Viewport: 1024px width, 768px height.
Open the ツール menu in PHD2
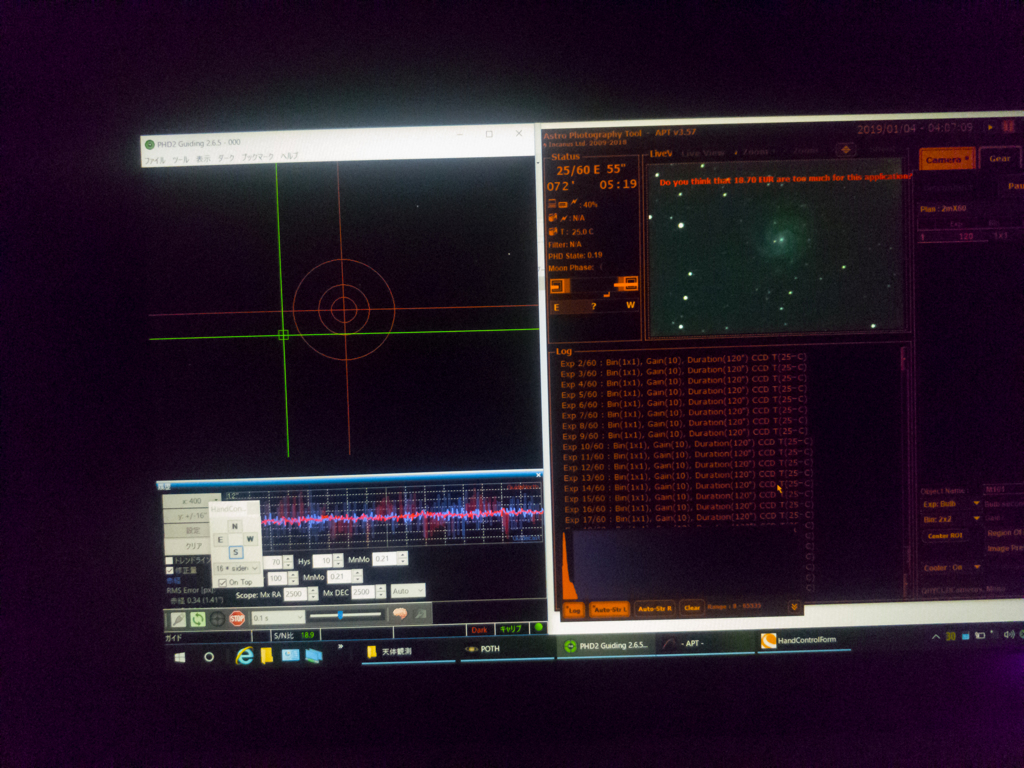pyautogui.click(x=180, y=160)
